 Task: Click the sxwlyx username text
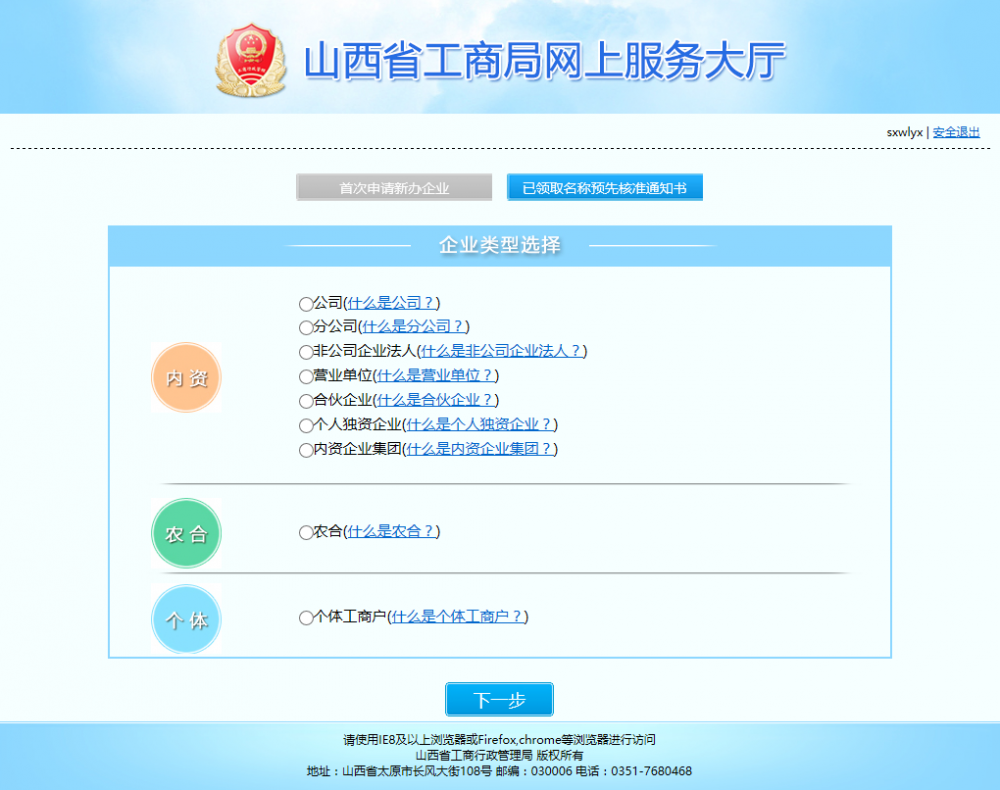coord(901,131)
